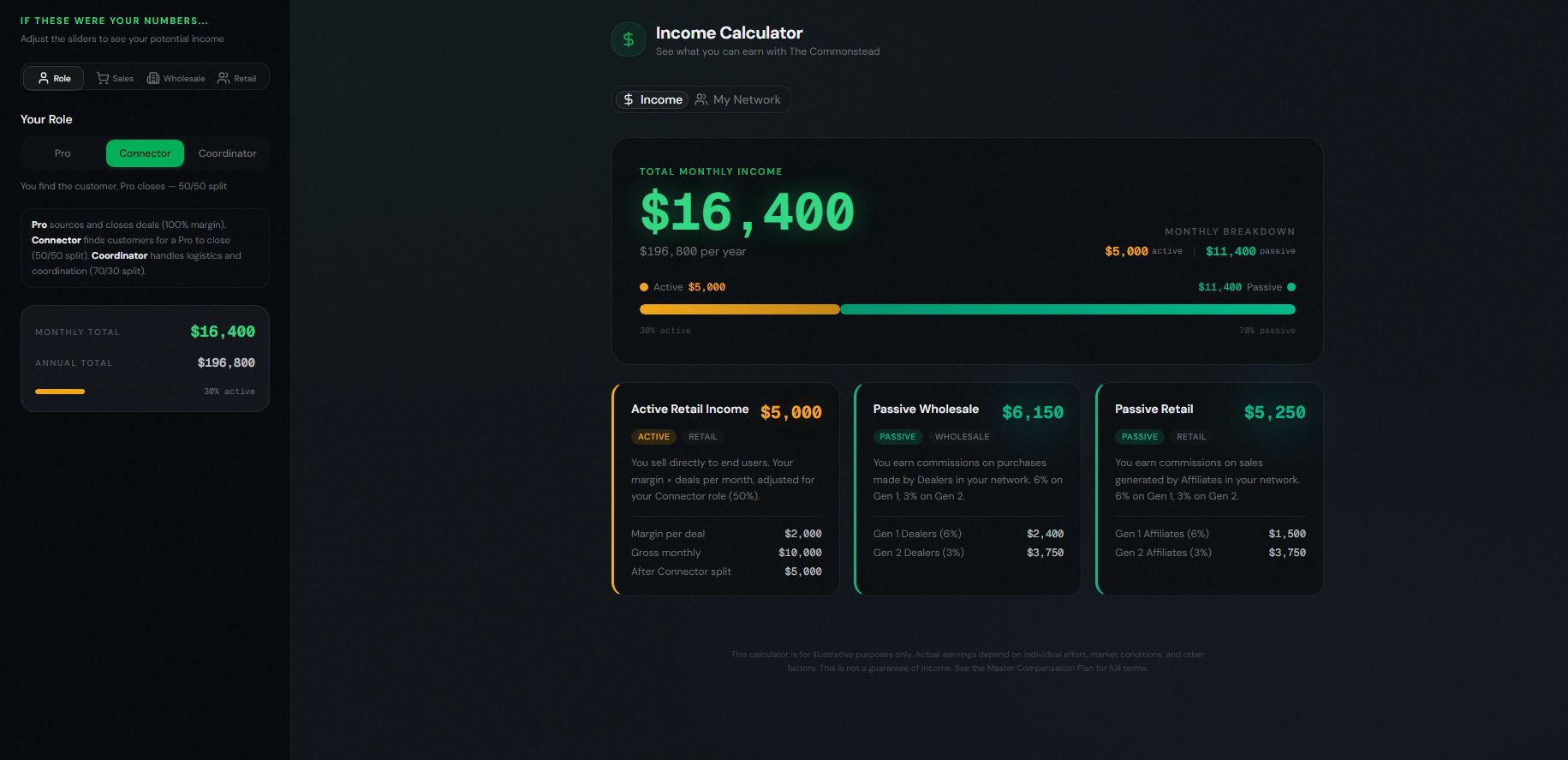Image resolution: width=1568 pixels, height=760 pixels.
Task: Click the PASSIVE badge on Passive Wholesale card
Action: click(897, 437)
